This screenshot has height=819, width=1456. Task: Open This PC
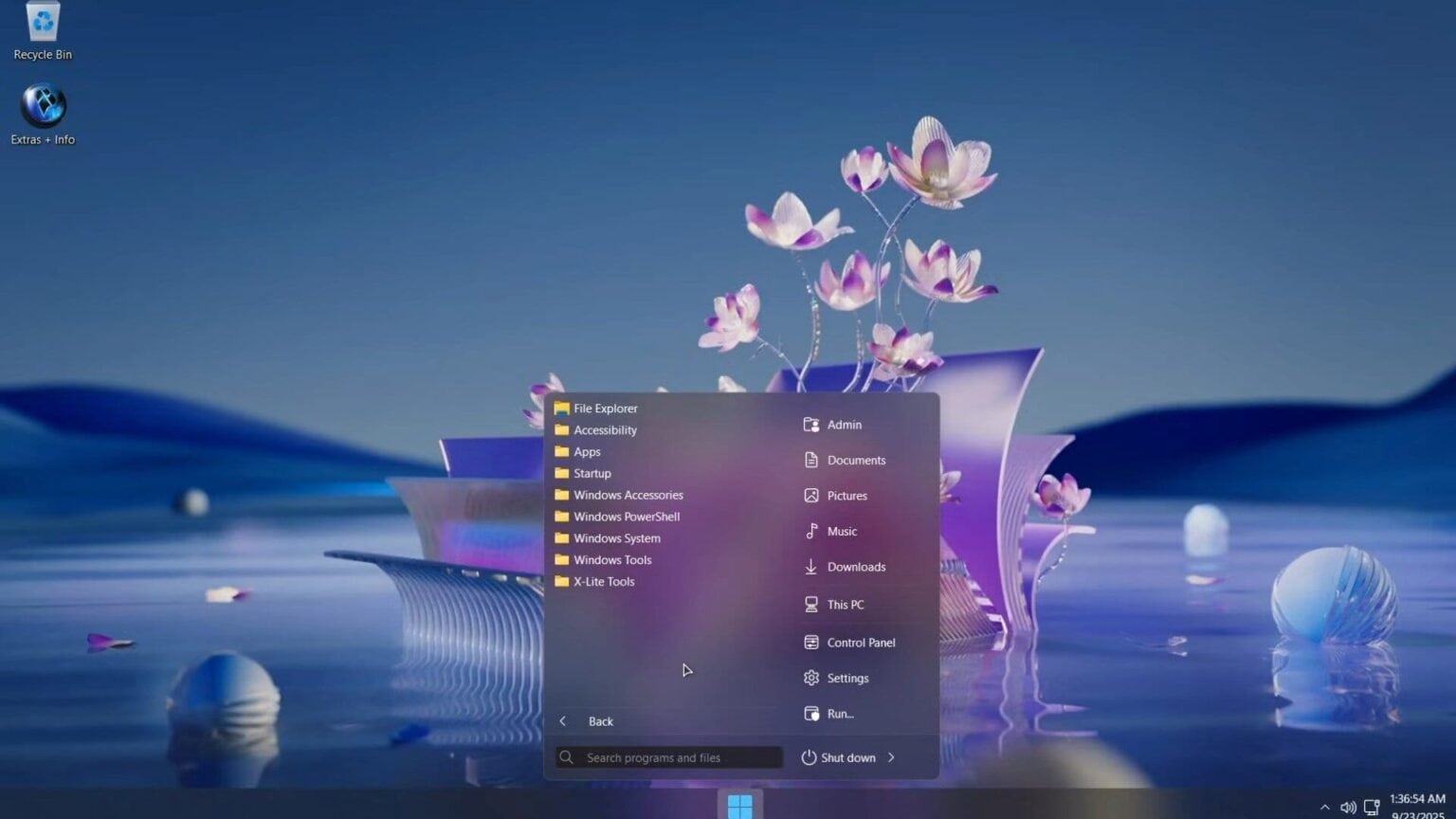click(x=845, y=604)
